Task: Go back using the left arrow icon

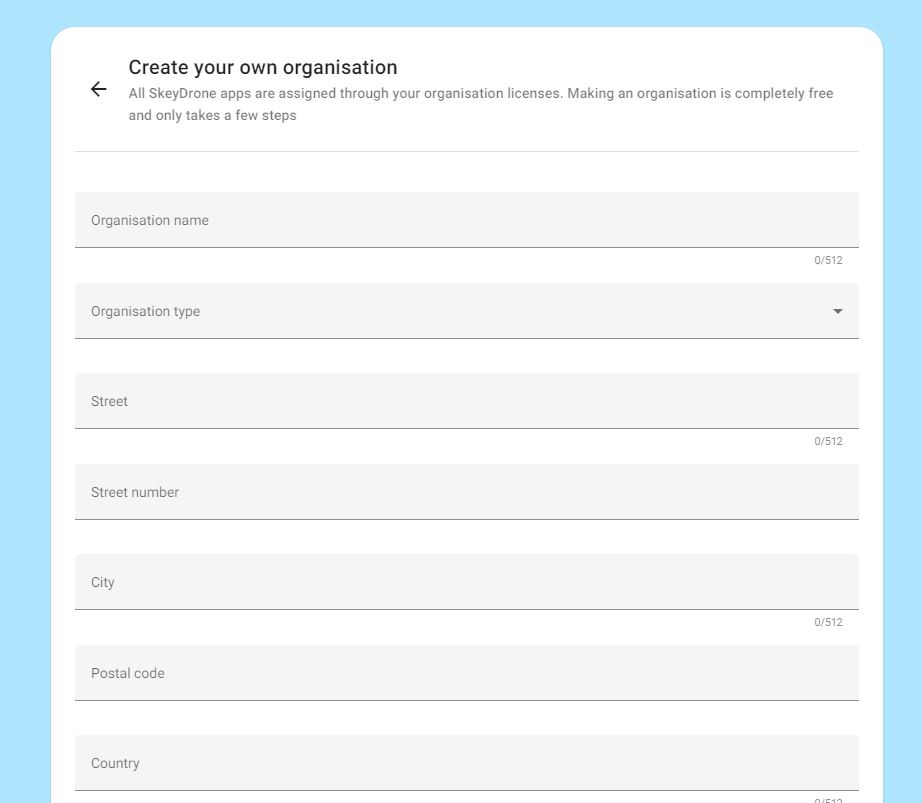Action: [x=98, y=90]
